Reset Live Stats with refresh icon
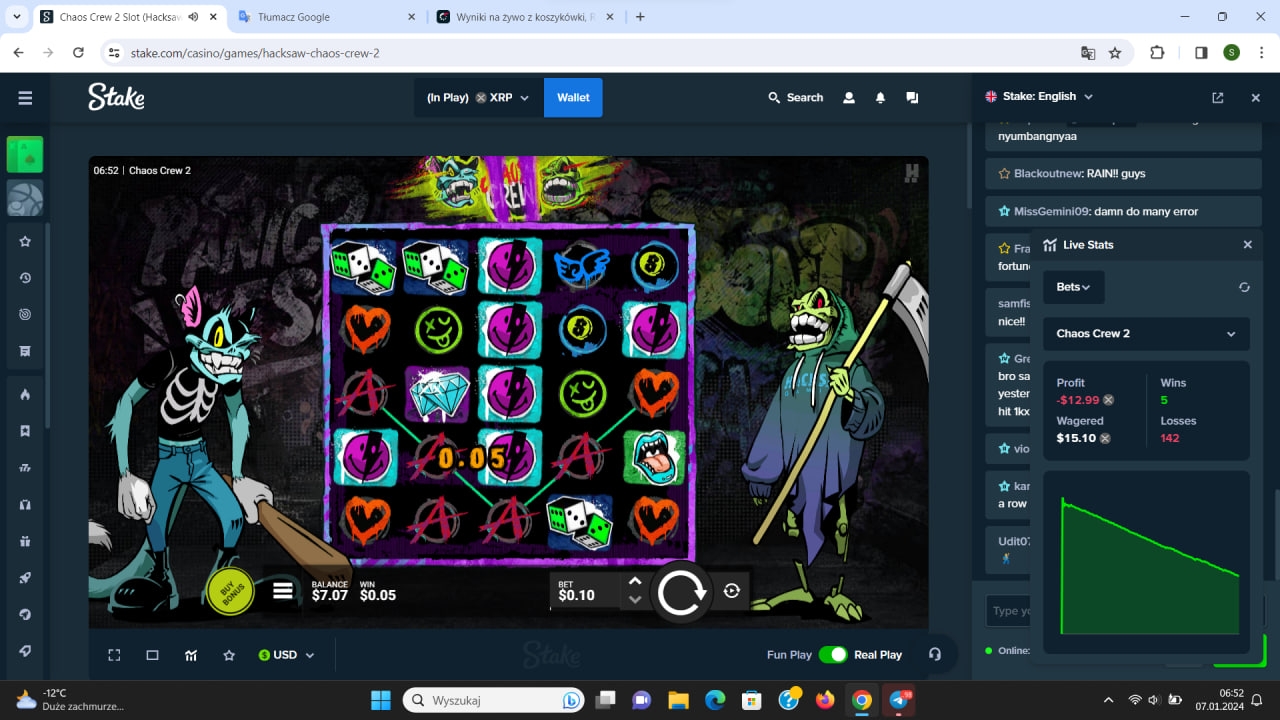 point(1244,287)
